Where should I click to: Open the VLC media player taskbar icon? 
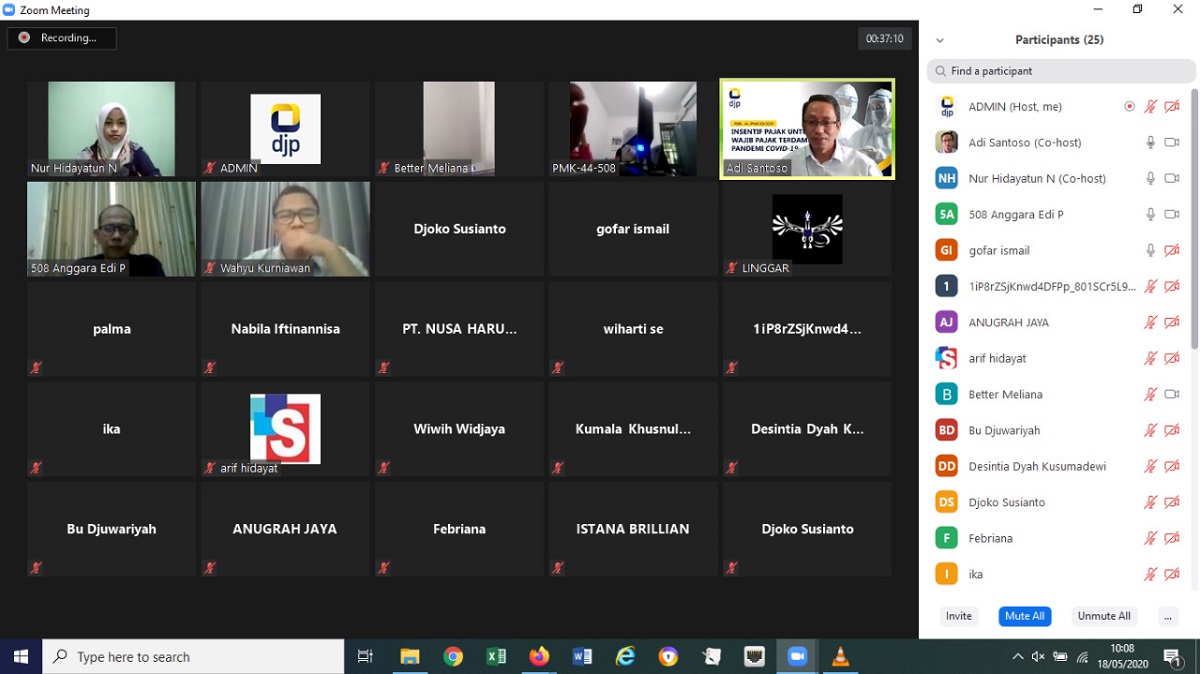[840, 657]
